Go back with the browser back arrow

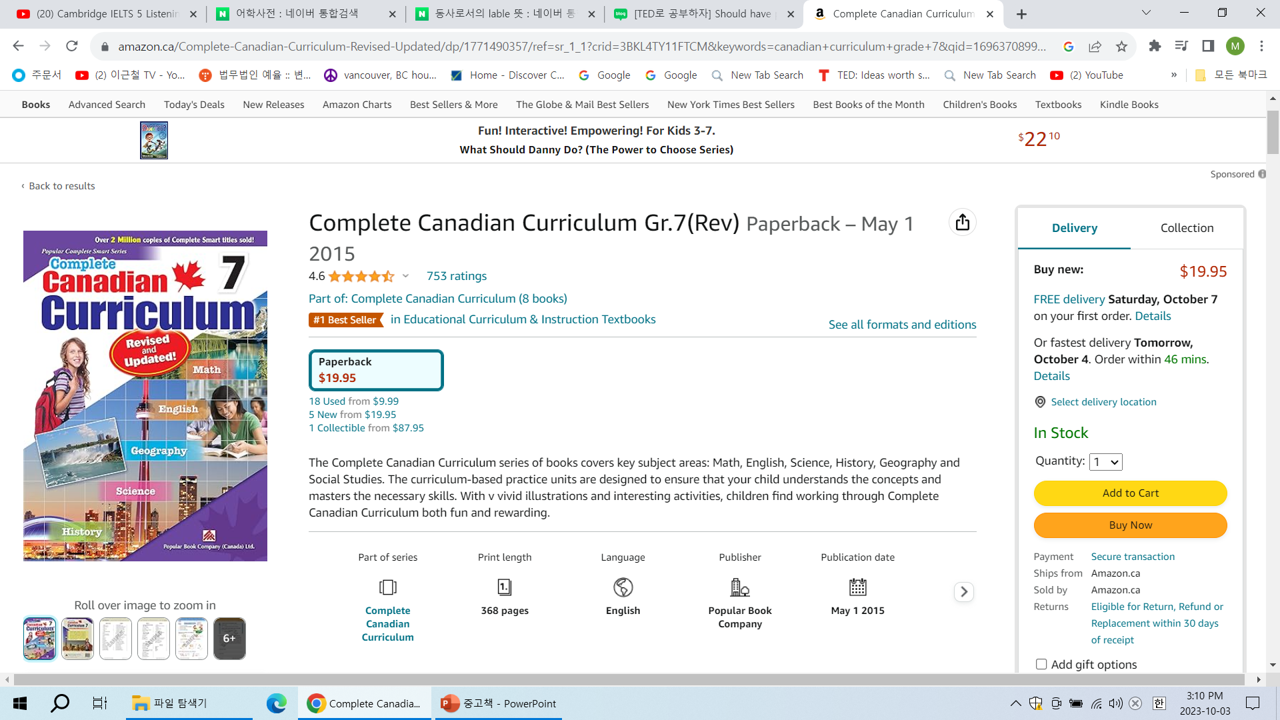tap(18, 46)
